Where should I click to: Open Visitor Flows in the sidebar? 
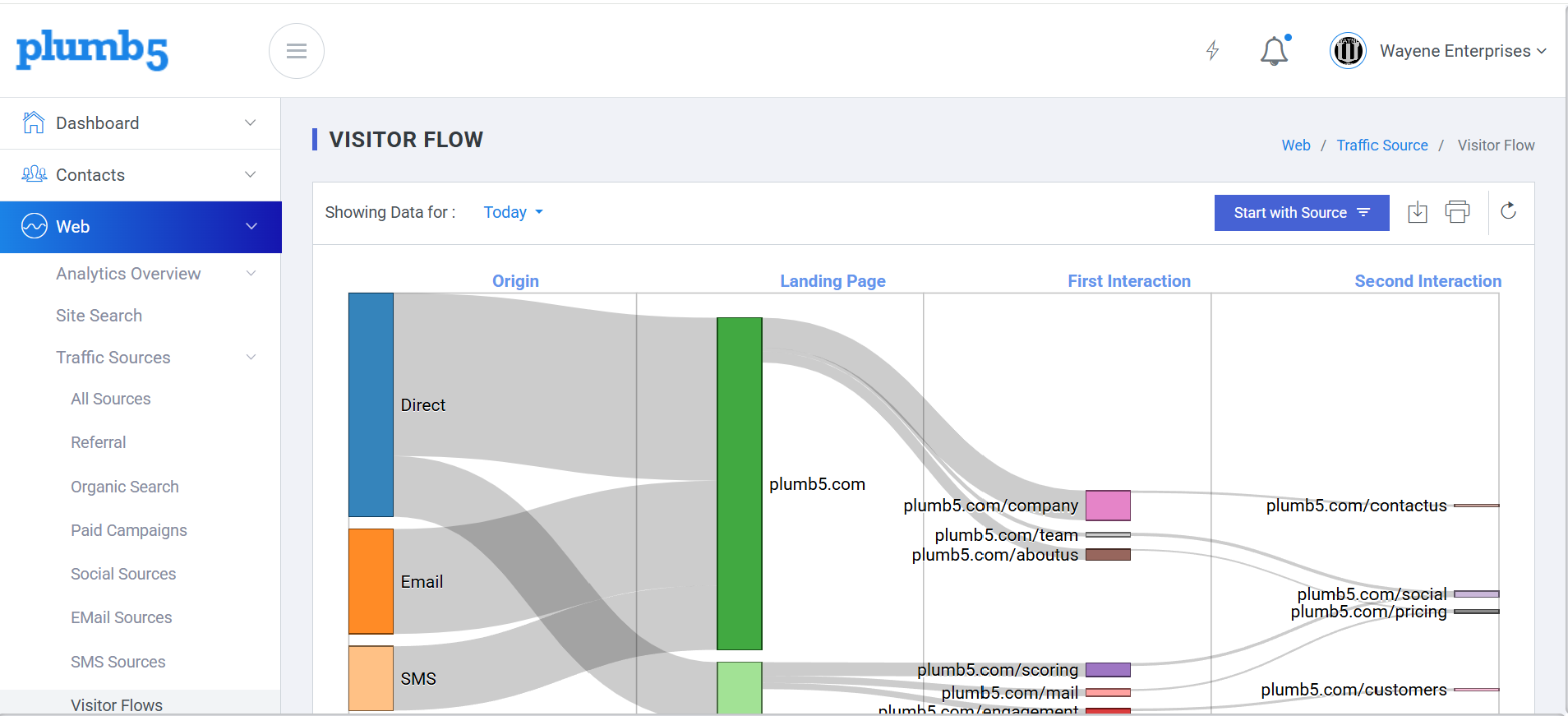click(117, 704)
